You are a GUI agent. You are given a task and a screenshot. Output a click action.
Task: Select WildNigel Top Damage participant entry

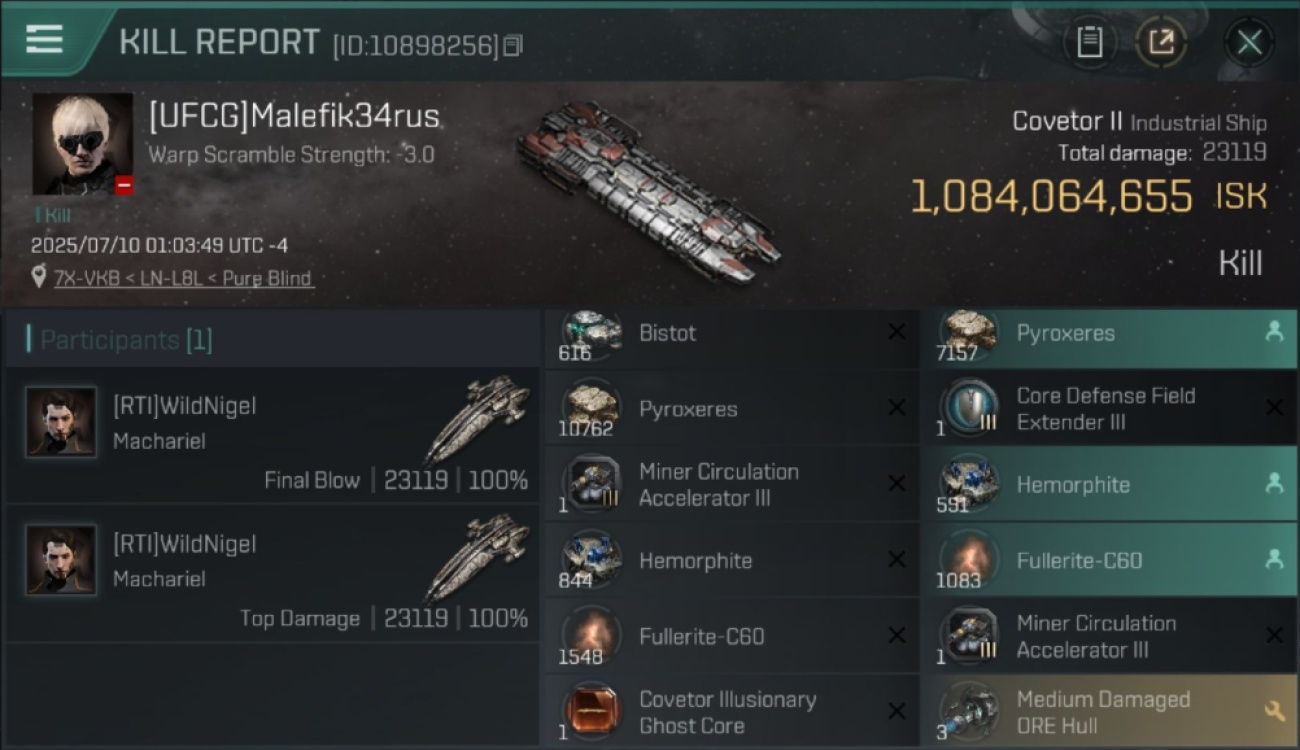(x=273, y=573)
